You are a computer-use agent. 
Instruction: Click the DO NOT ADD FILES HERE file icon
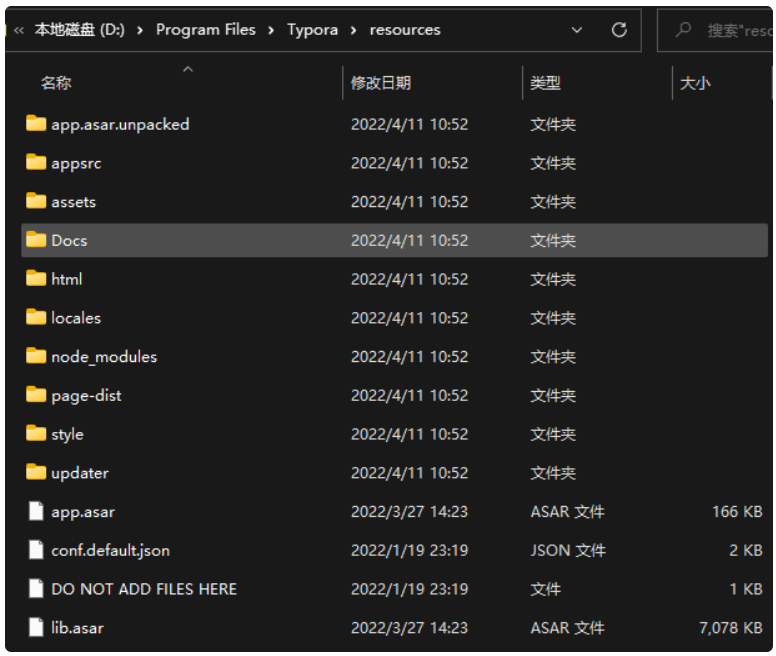(36, 588)
